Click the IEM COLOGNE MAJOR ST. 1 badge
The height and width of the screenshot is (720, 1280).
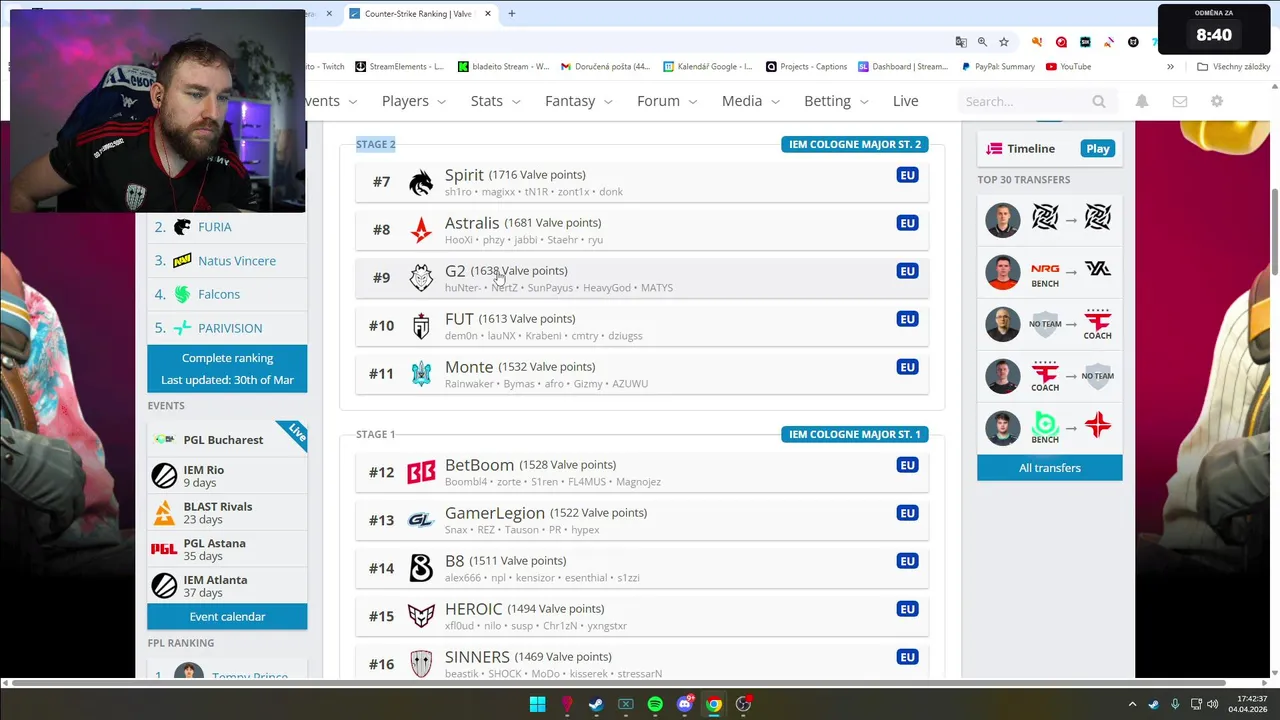coord(855,434)
